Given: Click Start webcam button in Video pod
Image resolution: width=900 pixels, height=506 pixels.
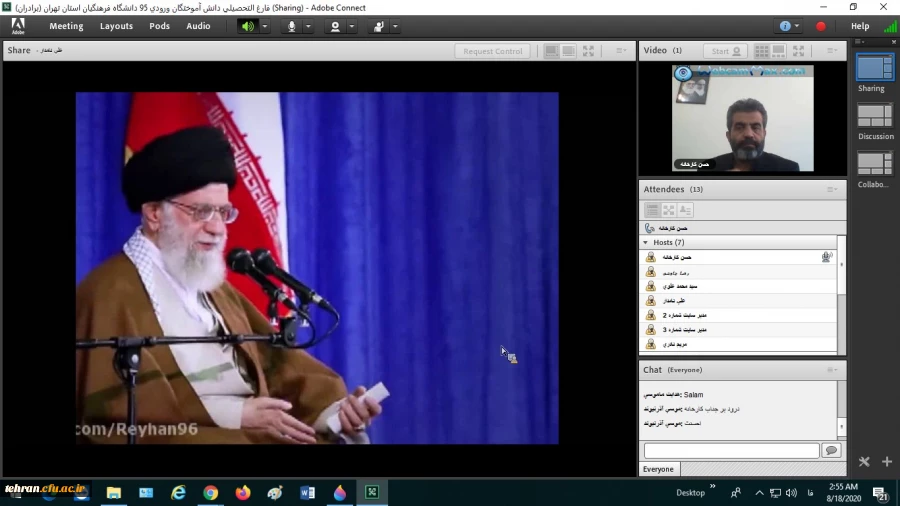Looking at the screenshot, I should [x=725, y=51].
